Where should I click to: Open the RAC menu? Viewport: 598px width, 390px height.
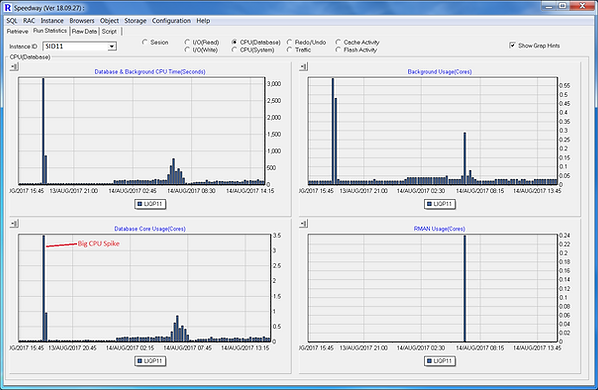(29, 21)
